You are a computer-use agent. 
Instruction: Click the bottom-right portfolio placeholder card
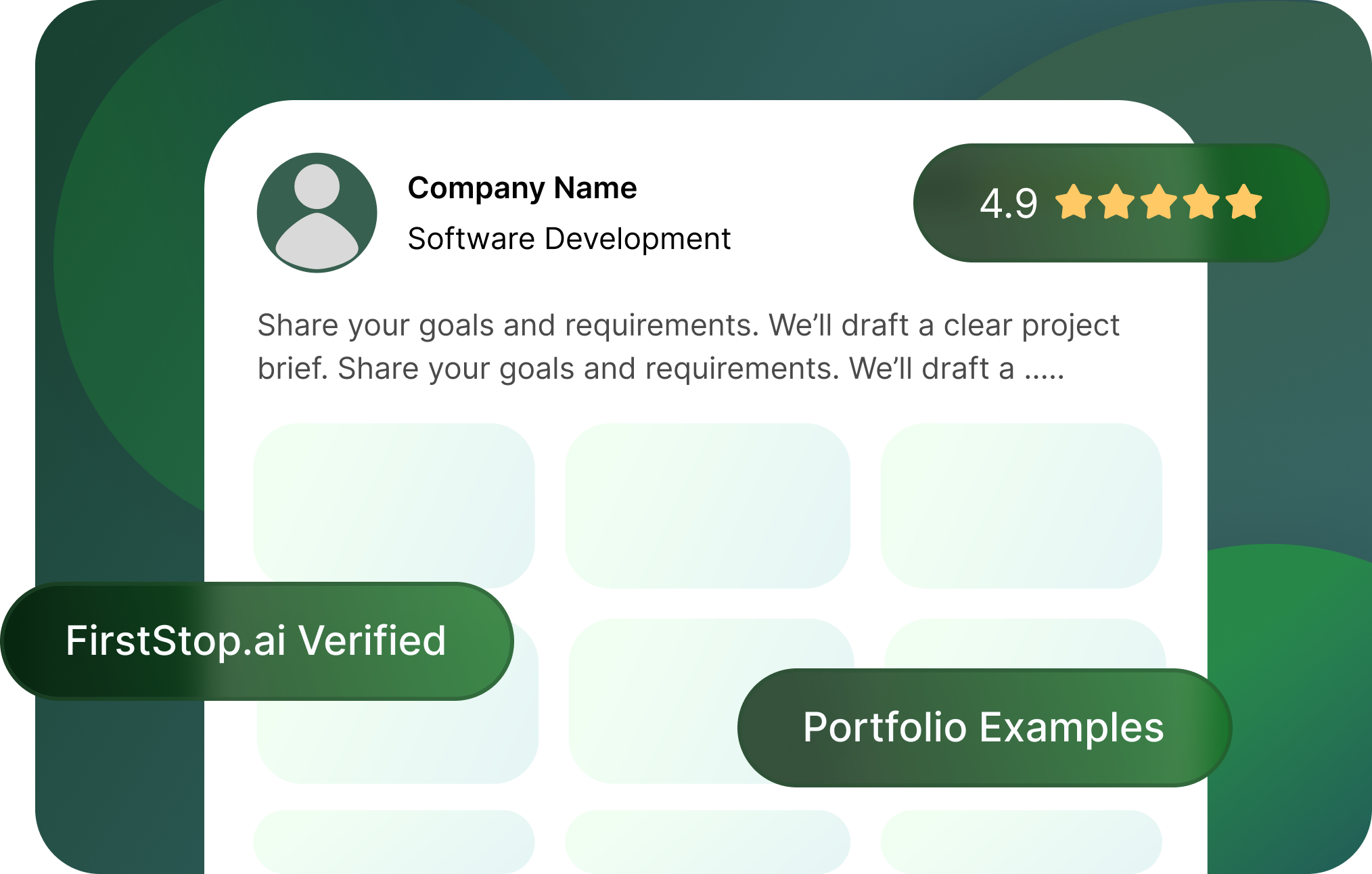pyautogui.click(x=1021, y=841)
